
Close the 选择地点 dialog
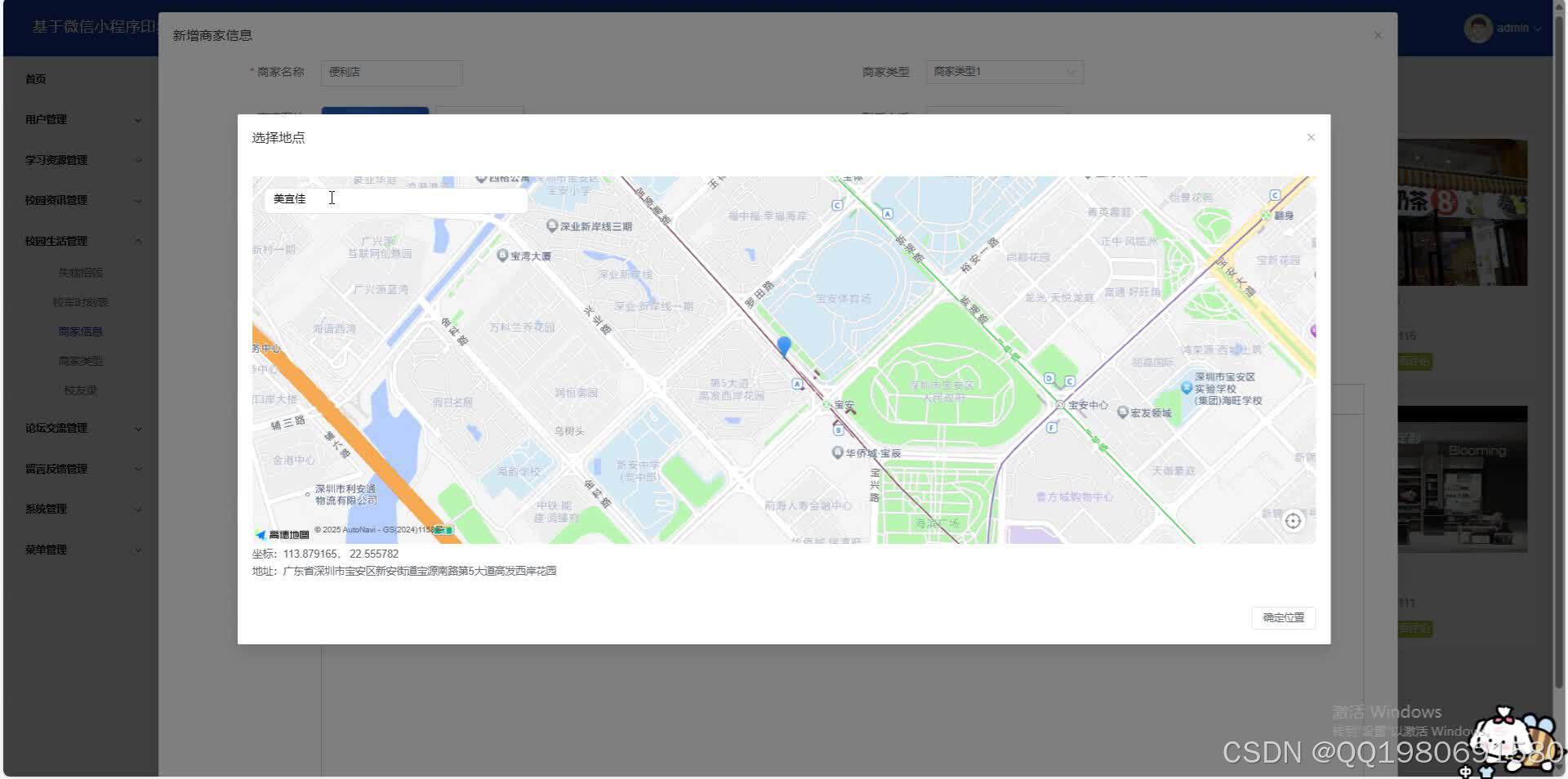click(1311, 137)
